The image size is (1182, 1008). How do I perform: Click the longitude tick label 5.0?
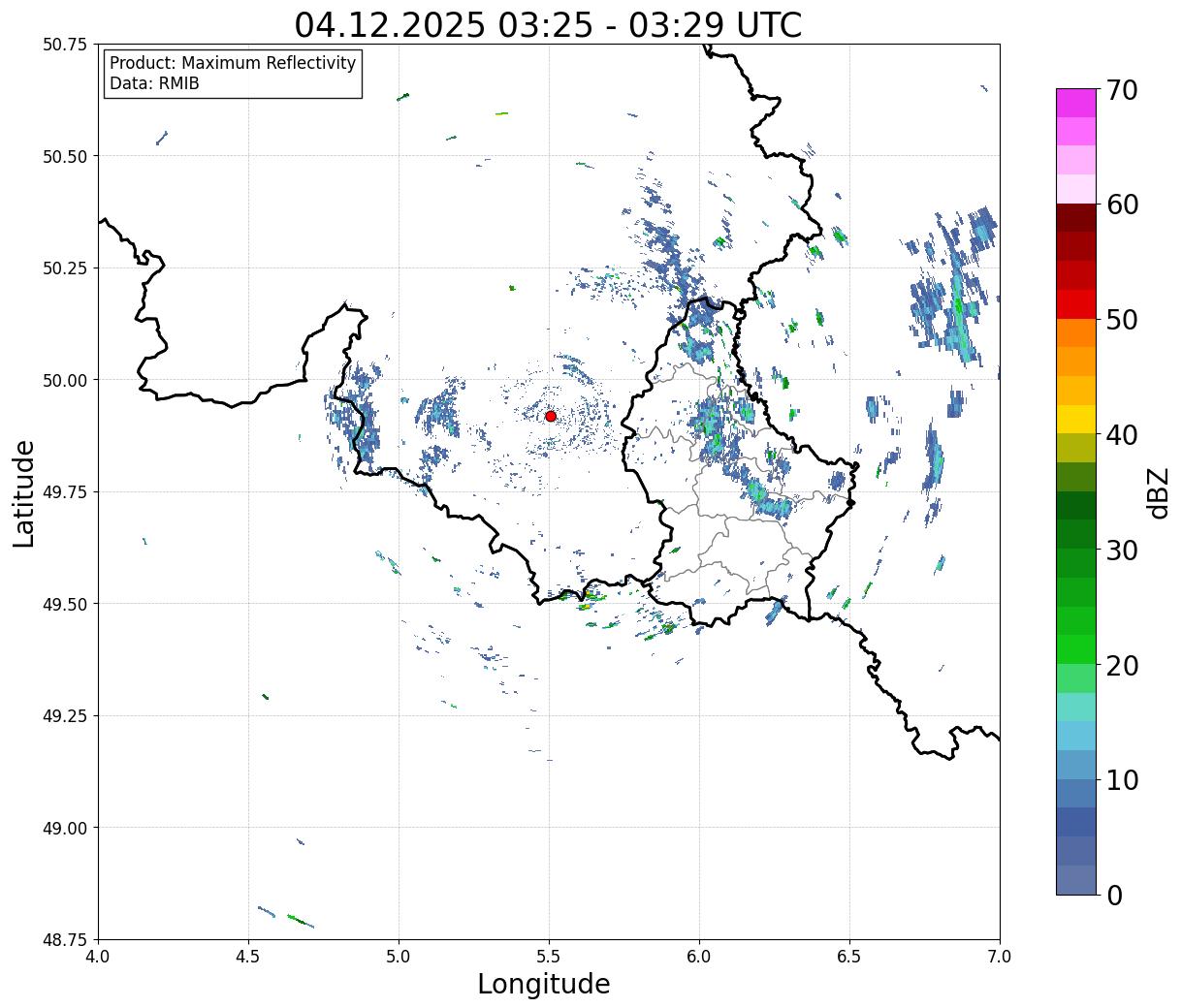[399, 957]
